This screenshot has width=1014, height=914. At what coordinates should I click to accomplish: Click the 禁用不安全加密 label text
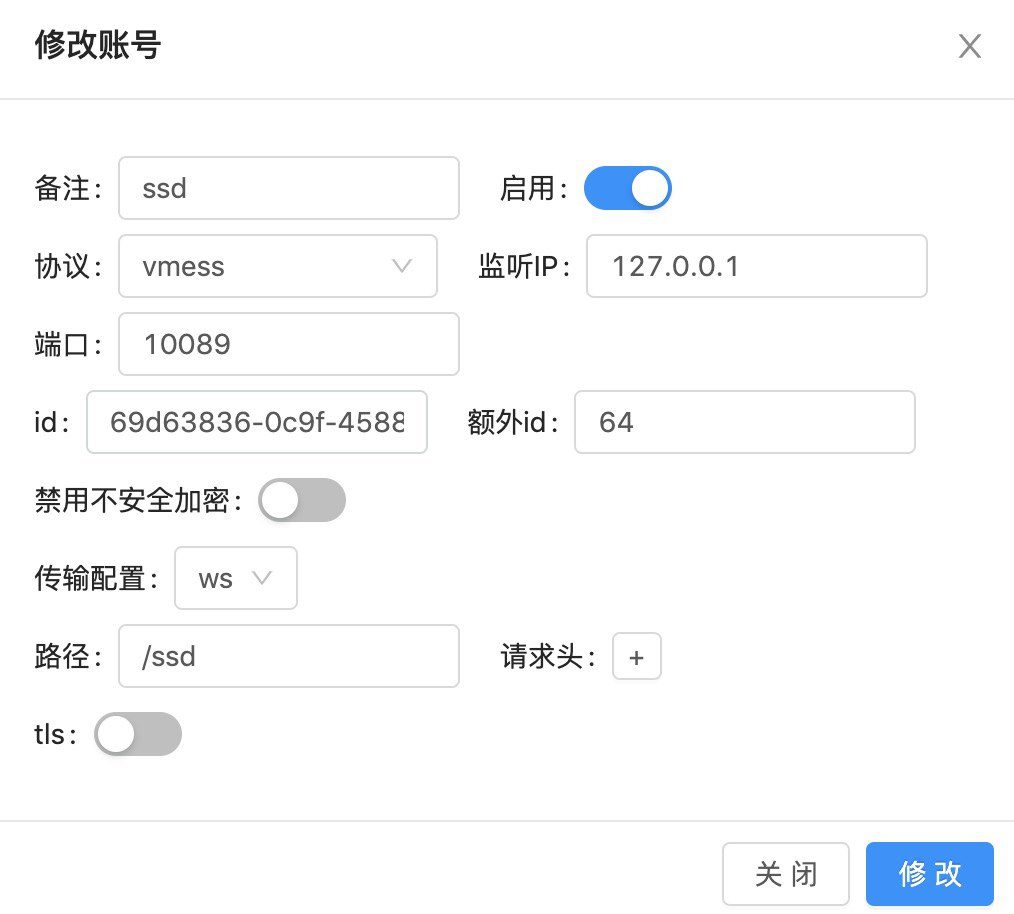pos(136,500)
